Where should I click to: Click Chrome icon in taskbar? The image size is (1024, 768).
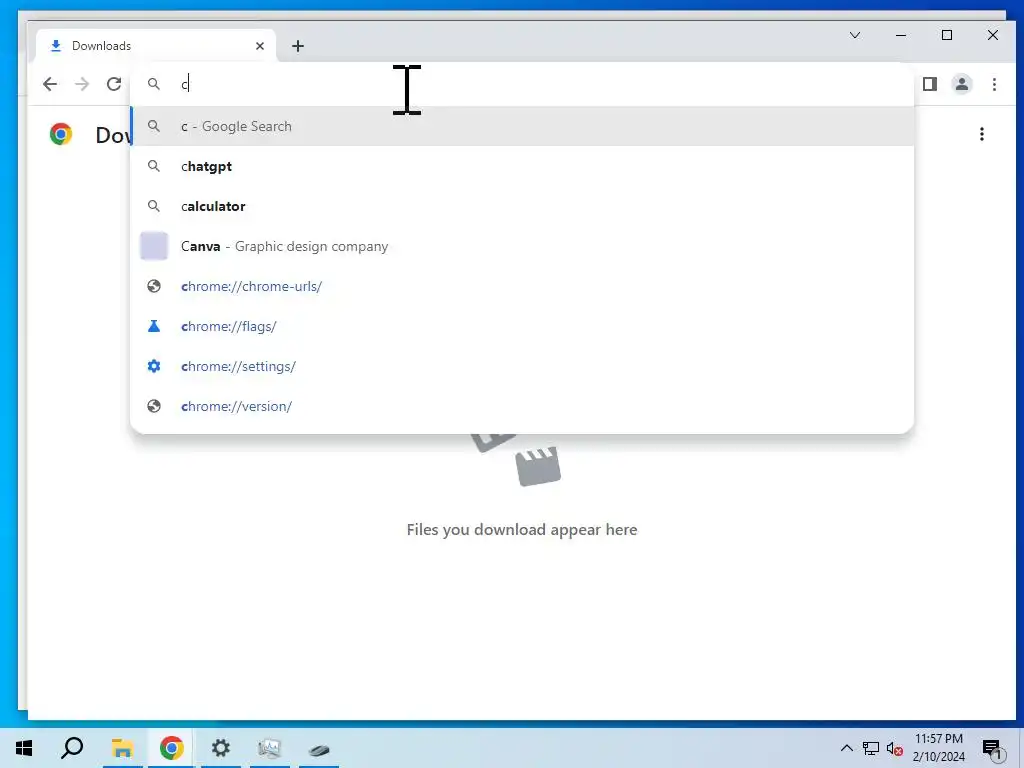click(x=172, y=748)
